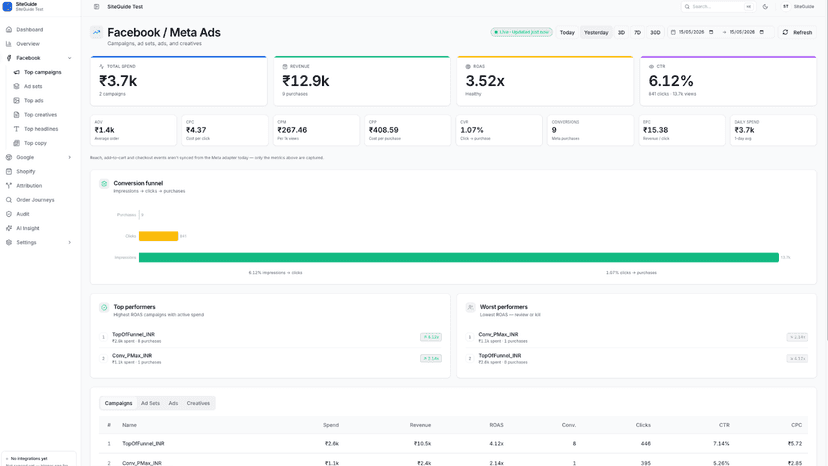
Task: Click the sidebar collapse icon beside SiteGuide Test
Action: tap(96, 7)
